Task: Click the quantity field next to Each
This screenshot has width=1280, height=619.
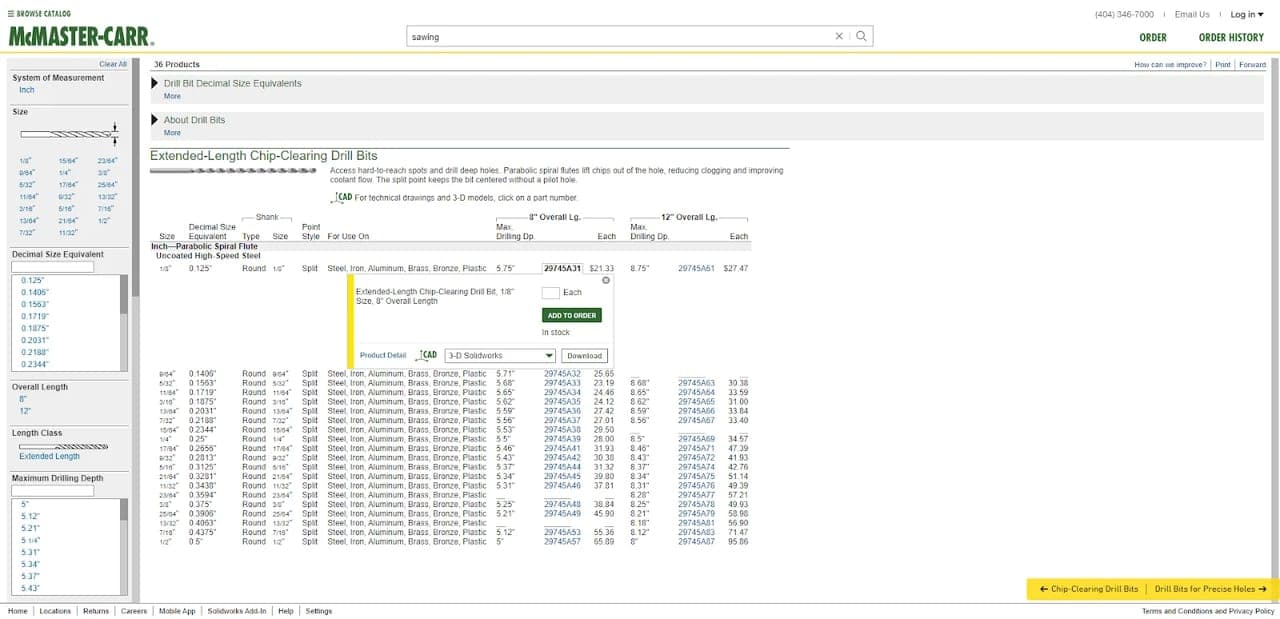Action: click(x=550, y=293)
